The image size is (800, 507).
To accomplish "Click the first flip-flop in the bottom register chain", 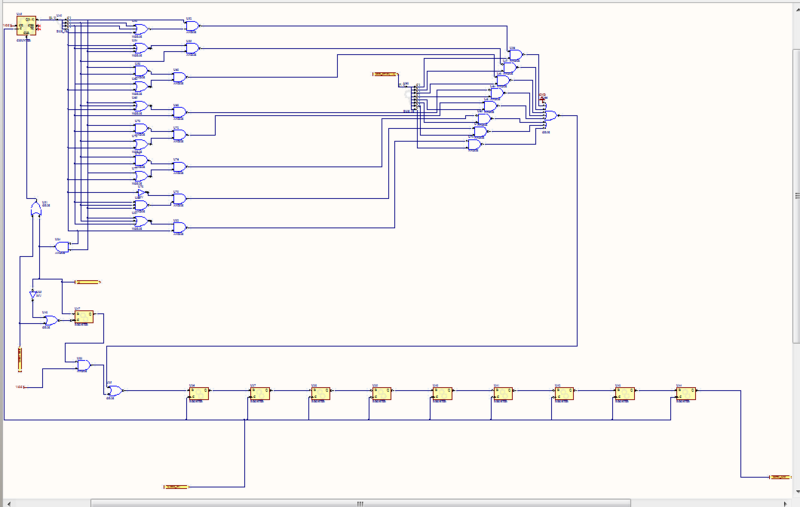I will [x=199, y=394].
